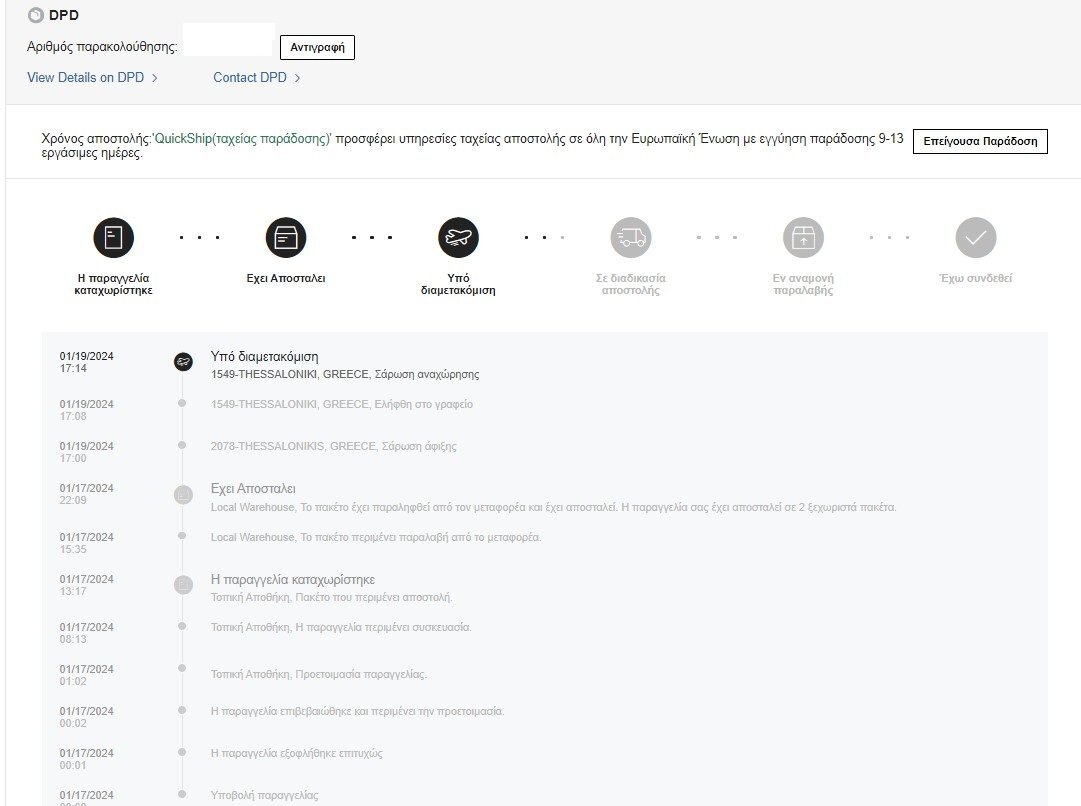Click the 01/19/2024 17:14 timestamp
This screenshot has height=806, width=1081.
86,362
